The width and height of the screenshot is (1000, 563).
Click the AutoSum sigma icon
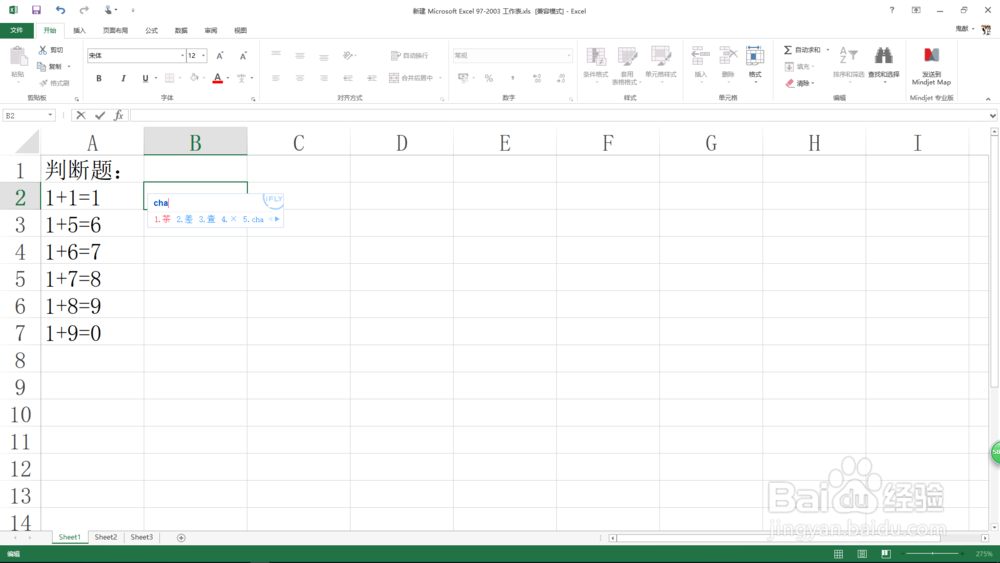pyautogui.click(x=788, y=50)
